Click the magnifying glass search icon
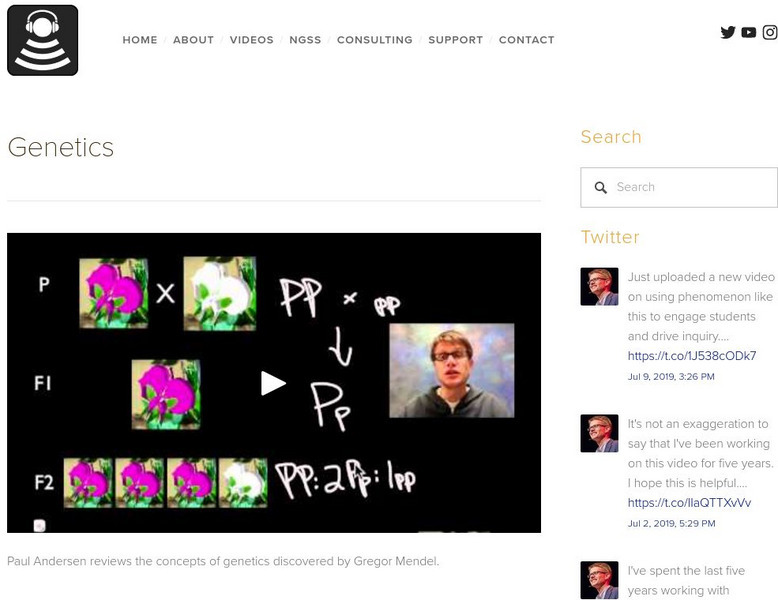This screenshot has width=778, height=600. (601, 187)
